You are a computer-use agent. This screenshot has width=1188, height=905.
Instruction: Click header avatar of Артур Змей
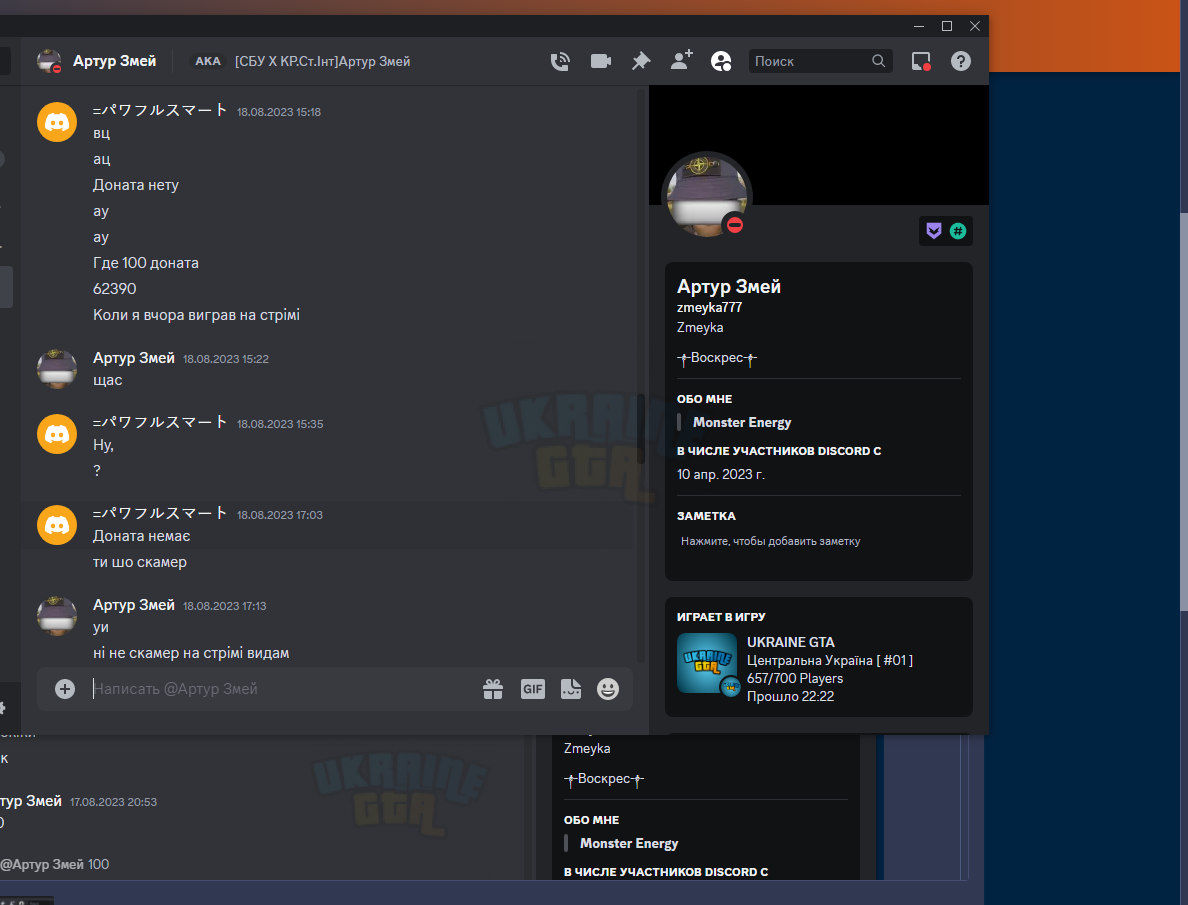(49, 61)
